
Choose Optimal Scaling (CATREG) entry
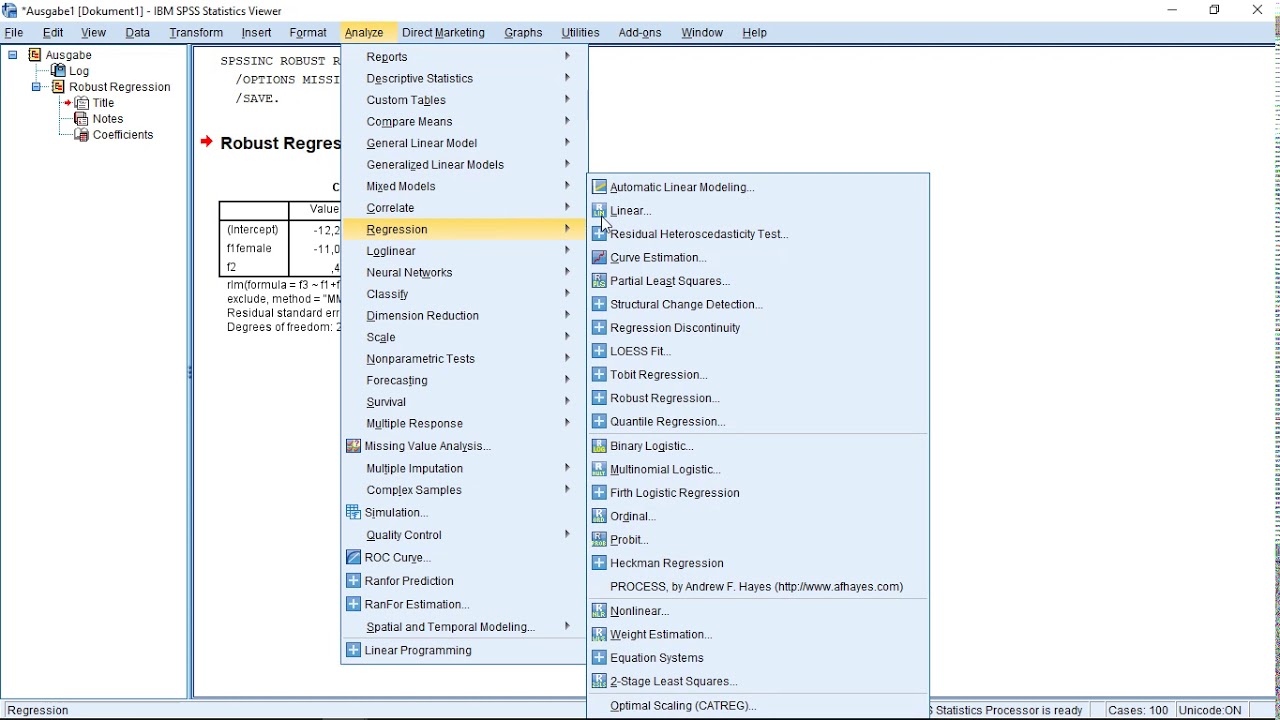pyautogui.click(x=684, y=707)
